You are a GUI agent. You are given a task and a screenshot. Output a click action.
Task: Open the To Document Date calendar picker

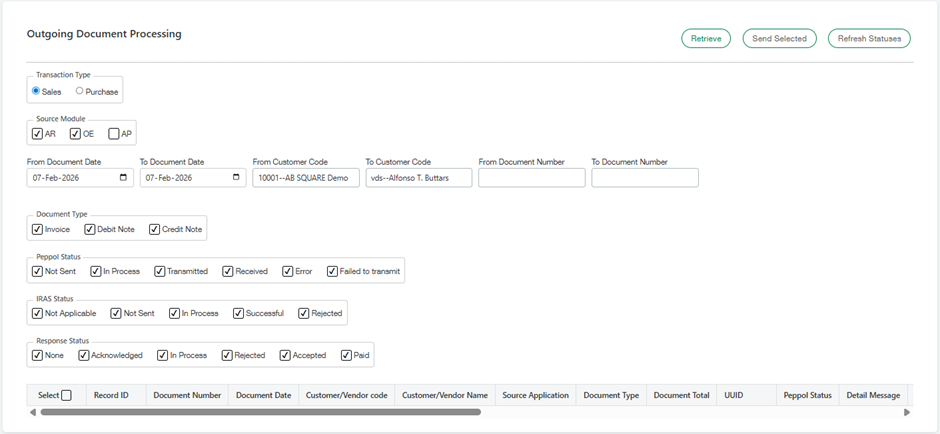click(x=236, y=178)
